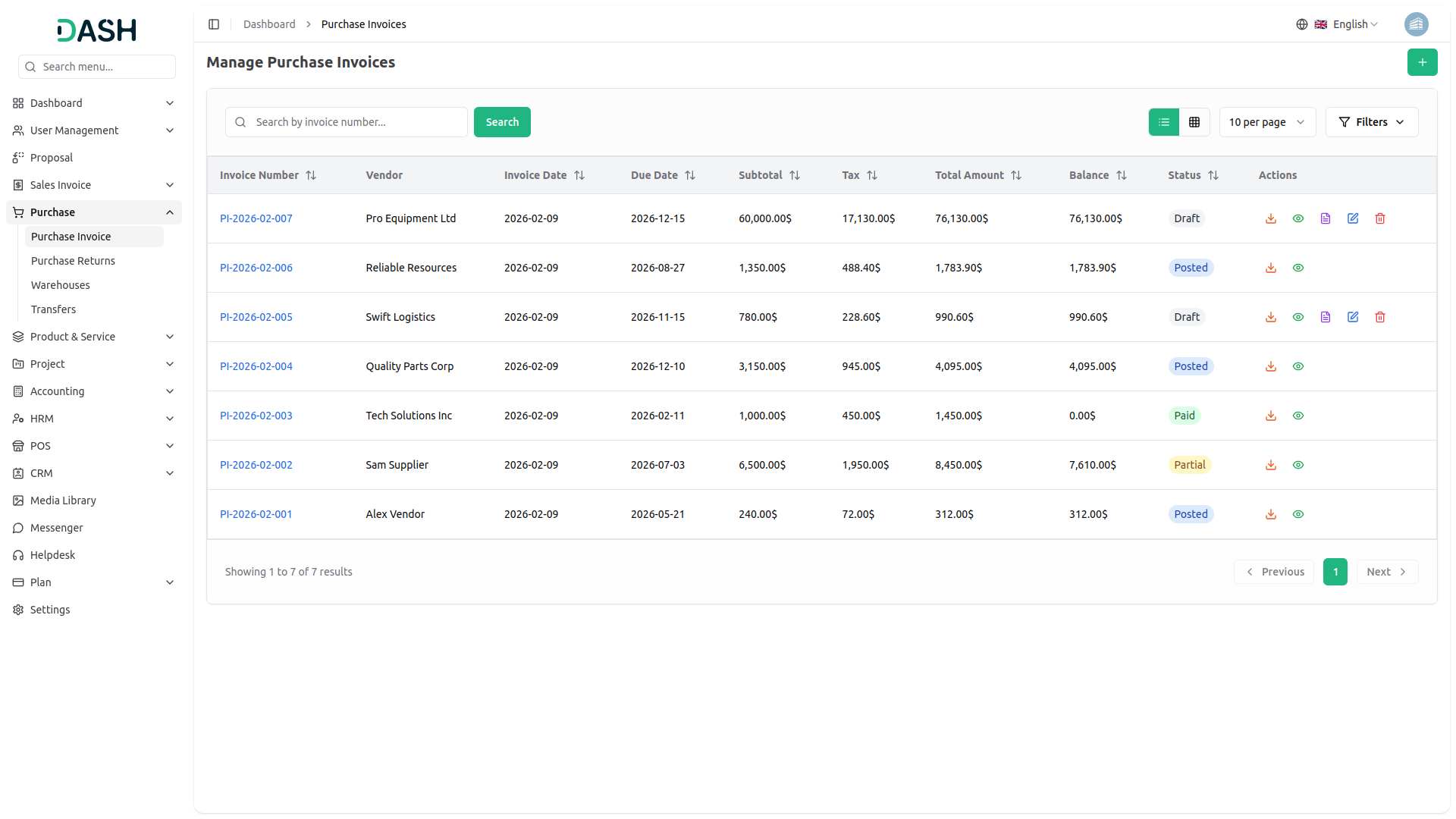View the Tech Solutions Inc invoice
The image size is (1456, 819).
click(1298, 416)
